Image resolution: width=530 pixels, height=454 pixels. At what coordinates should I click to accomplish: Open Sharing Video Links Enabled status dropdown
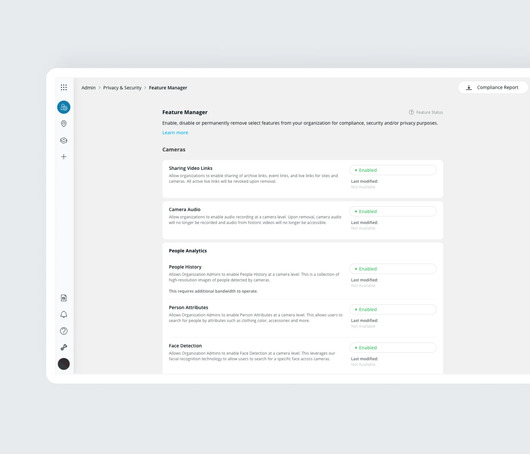393,170
